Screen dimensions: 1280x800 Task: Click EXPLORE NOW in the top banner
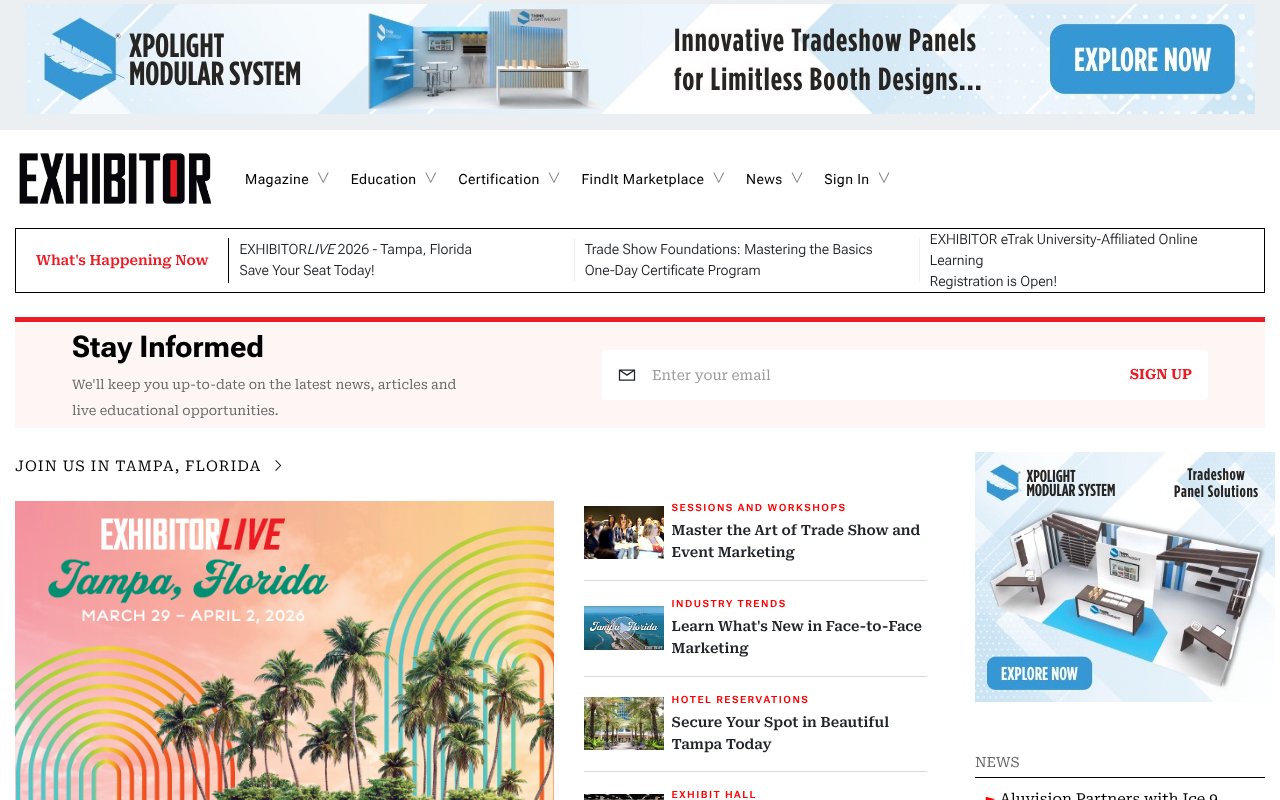tap(1141, 60)
